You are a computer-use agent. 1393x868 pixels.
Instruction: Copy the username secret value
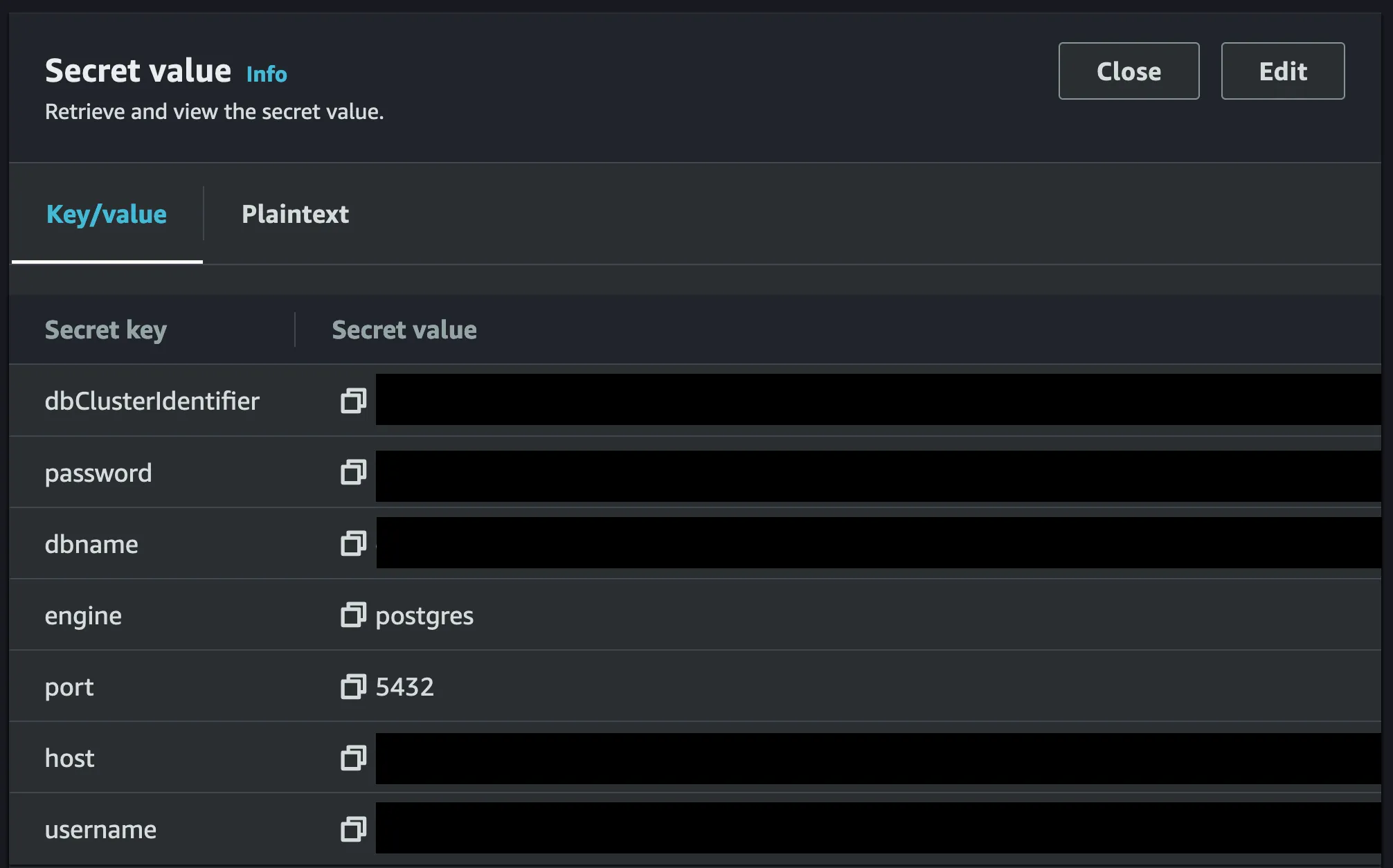[353, 829]
